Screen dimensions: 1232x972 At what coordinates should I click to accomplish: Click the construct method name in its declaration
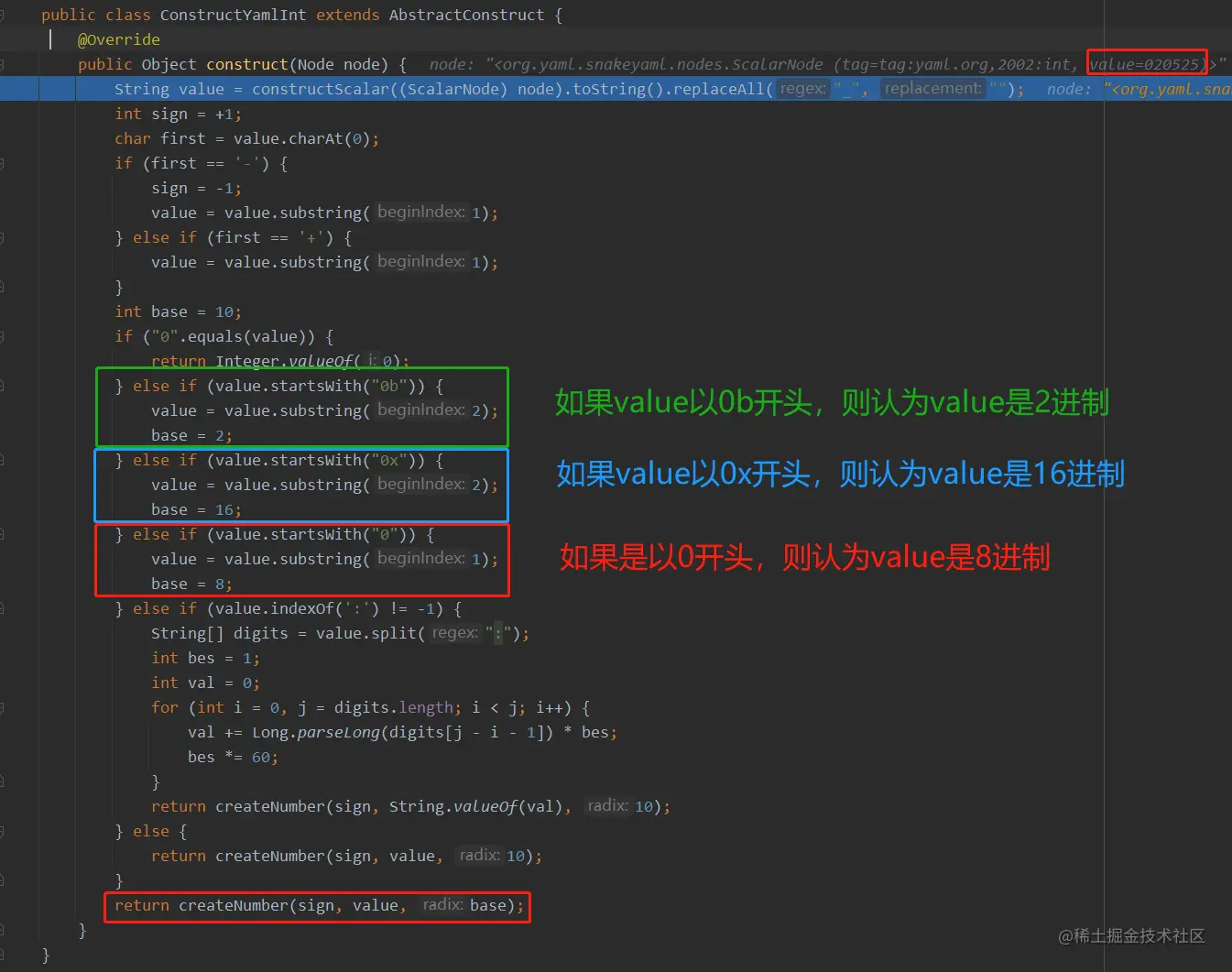247,64
